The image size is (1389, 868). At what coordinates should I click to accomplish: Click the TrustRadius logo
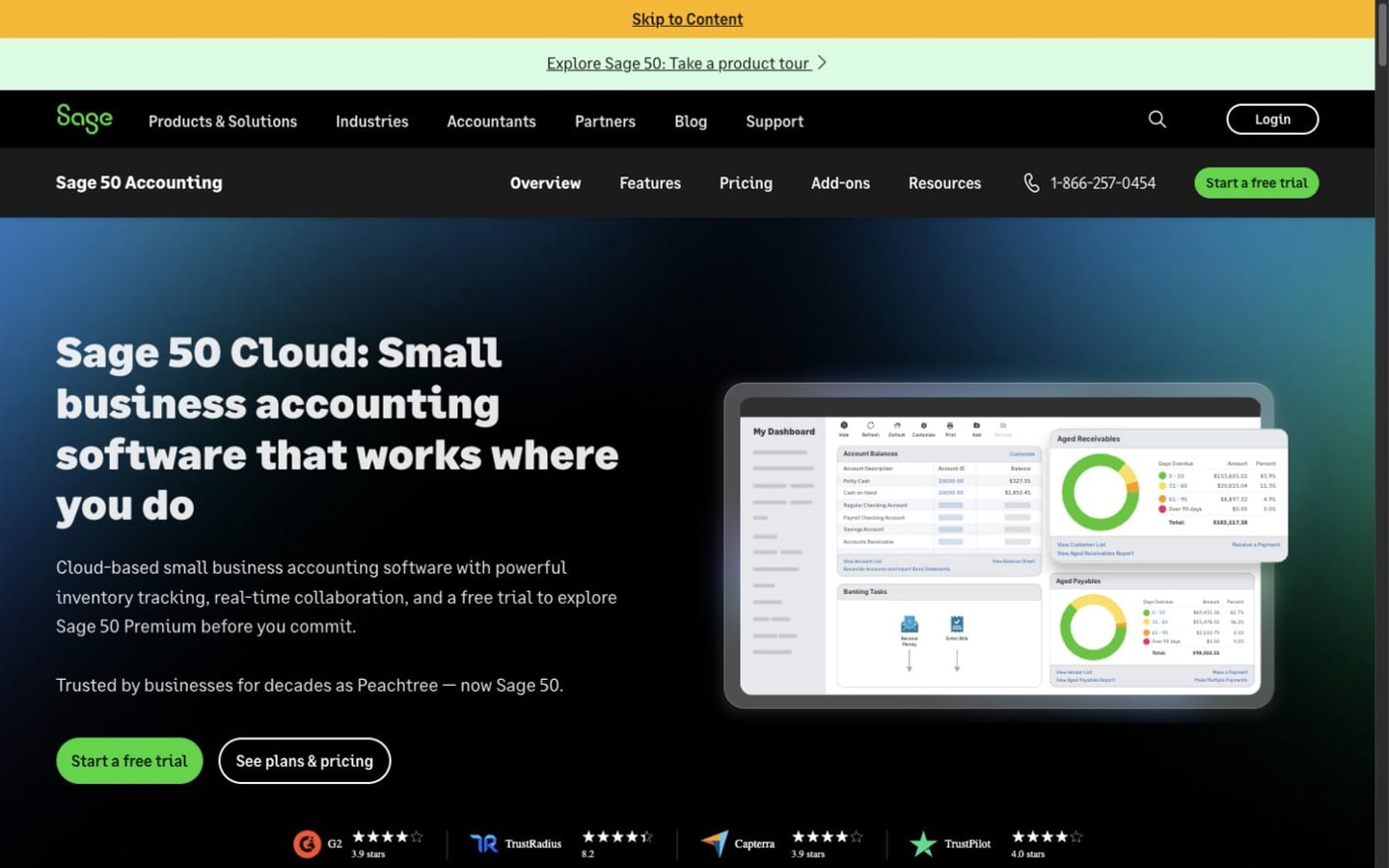click(x=484, y=844)
